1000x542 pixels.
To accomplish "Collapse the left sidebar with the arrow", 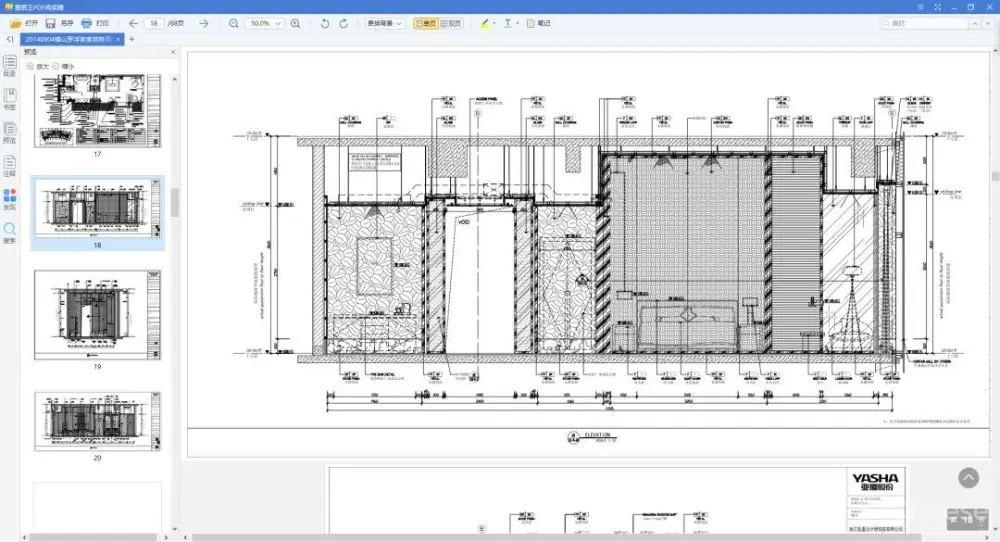I will coord(9,39).
